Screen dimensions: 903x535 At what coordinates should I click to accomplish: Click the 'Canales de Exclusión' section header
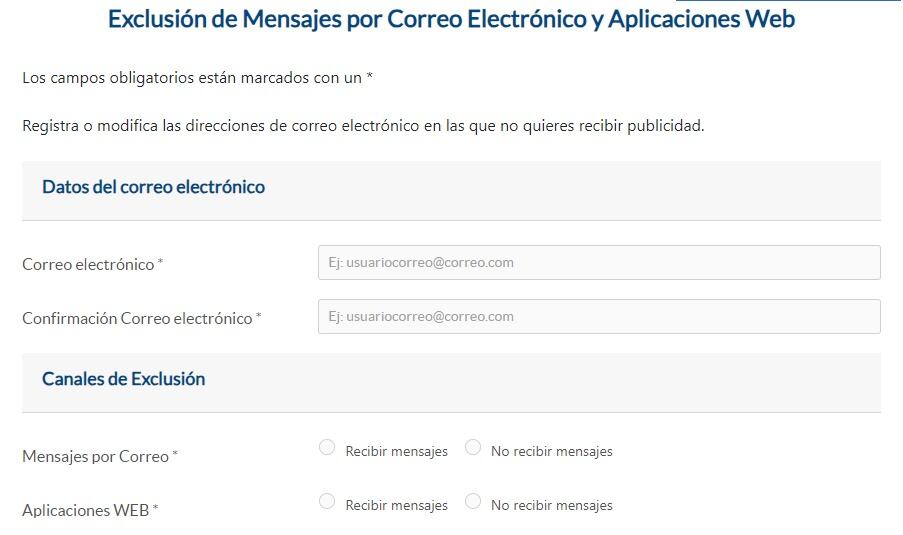coord(123,379)
